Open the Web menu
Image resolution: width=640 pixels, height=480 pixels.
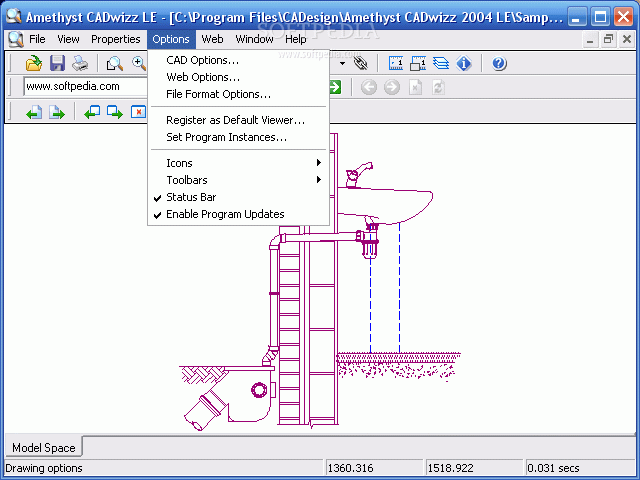(x=212, y=39)
